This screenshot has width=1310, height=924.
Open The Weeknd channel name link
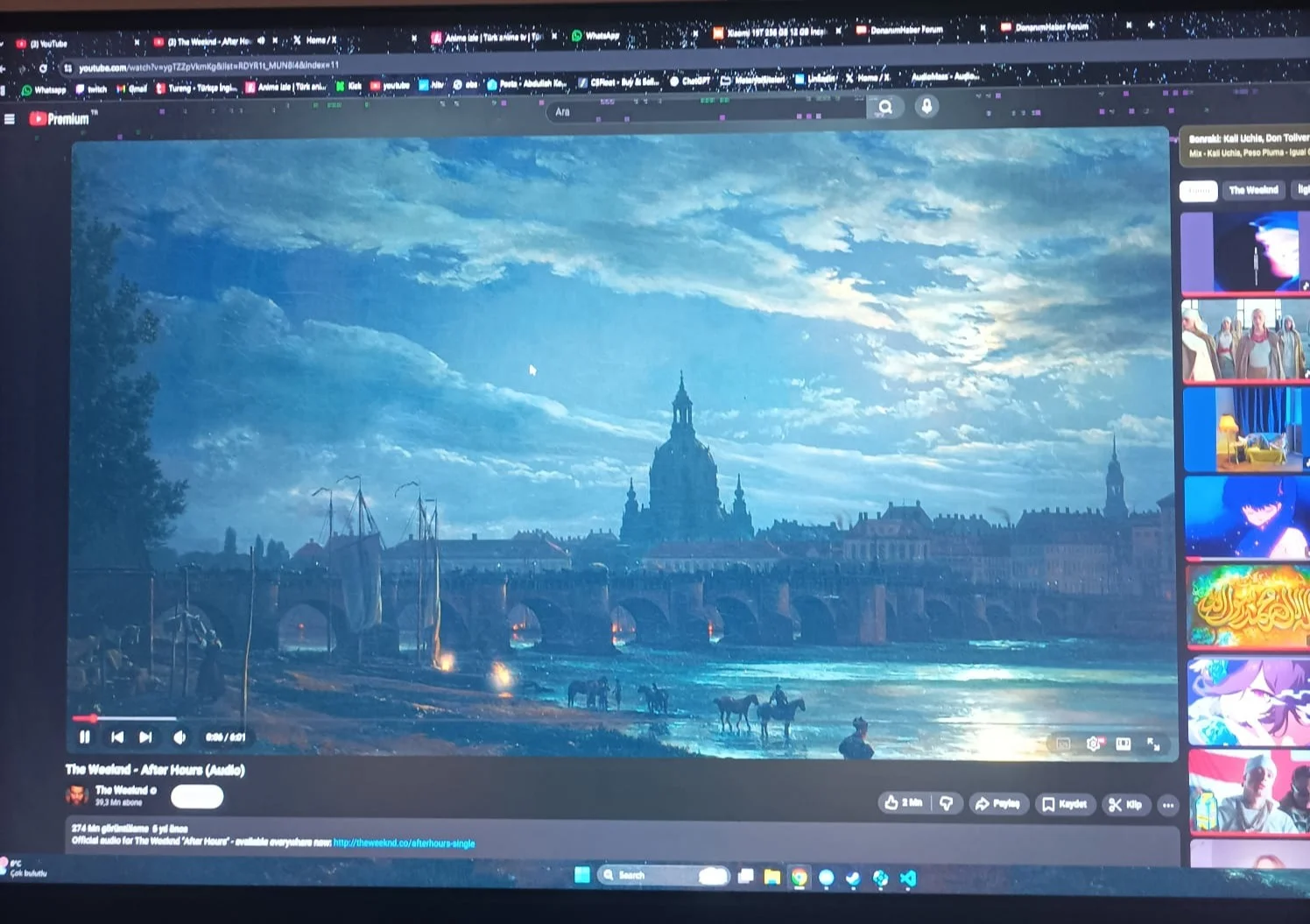coord(122,790)
